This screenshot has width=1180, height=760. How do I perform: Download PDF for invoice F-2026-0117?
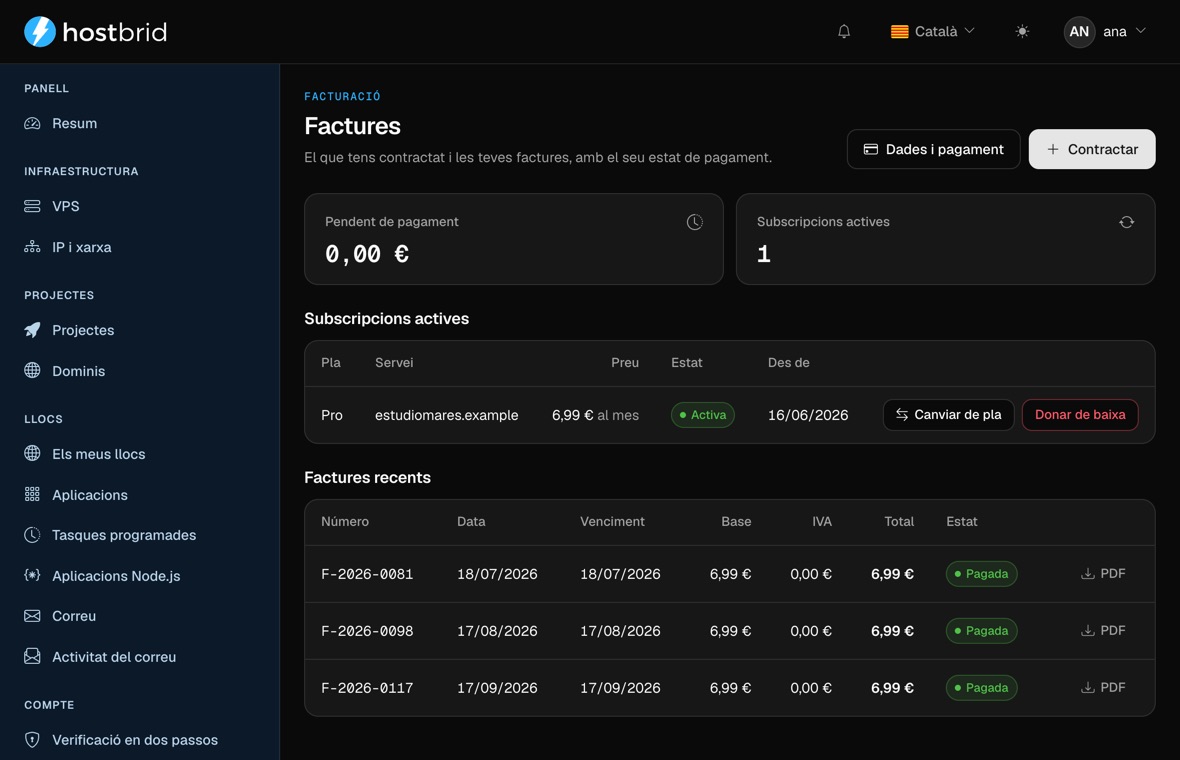(1103, 688)
